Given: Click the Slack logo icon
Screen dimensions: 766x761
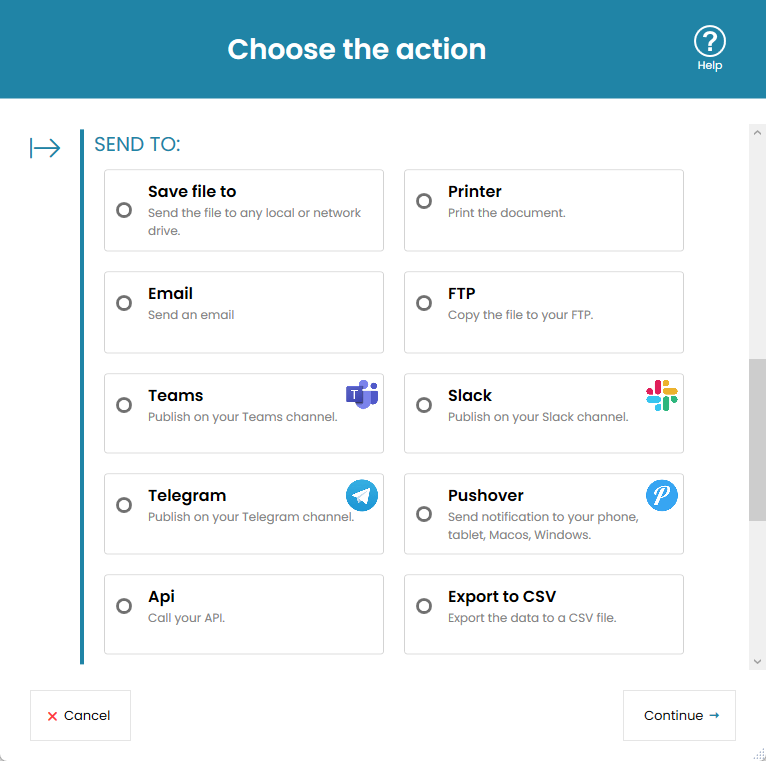Looking at the screenshot, I should pos(661,395).
